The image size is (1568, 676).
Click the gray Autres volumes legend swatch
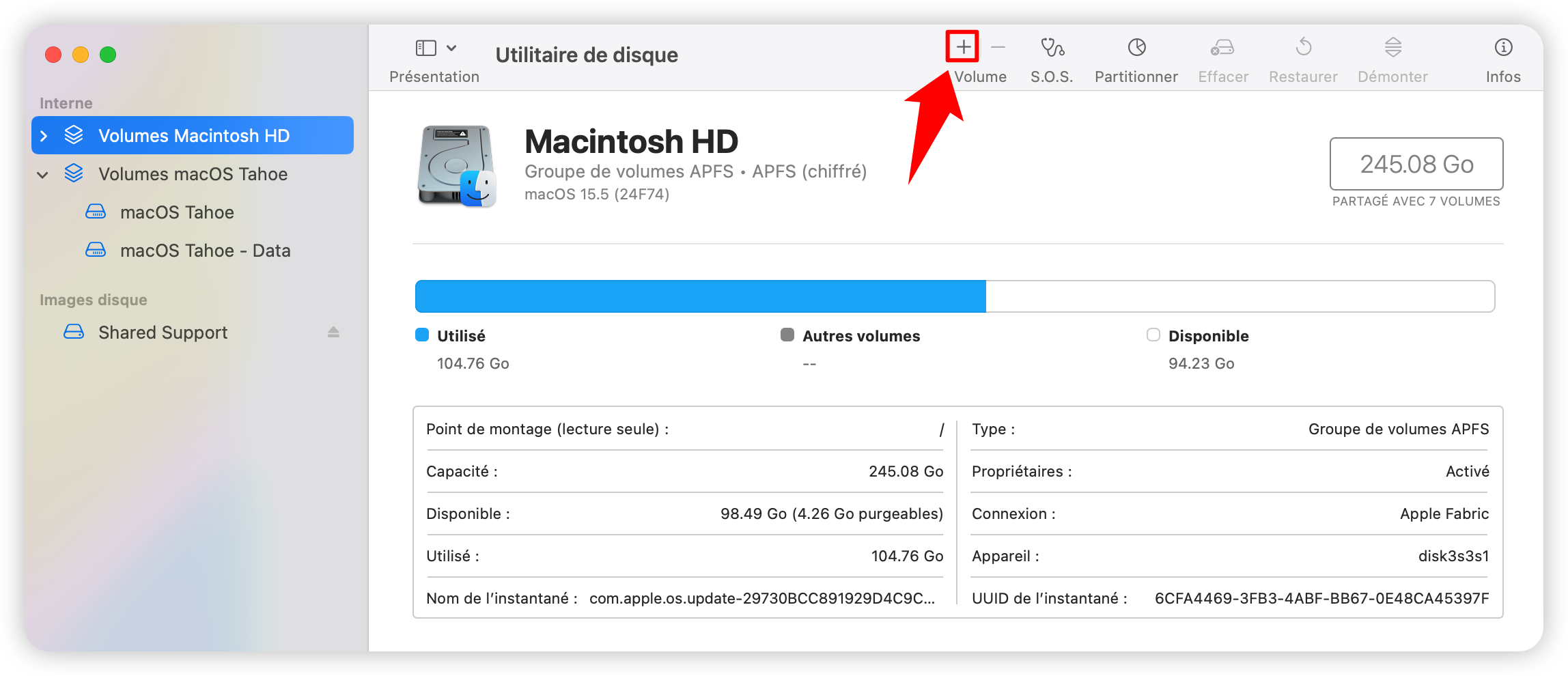787,335
